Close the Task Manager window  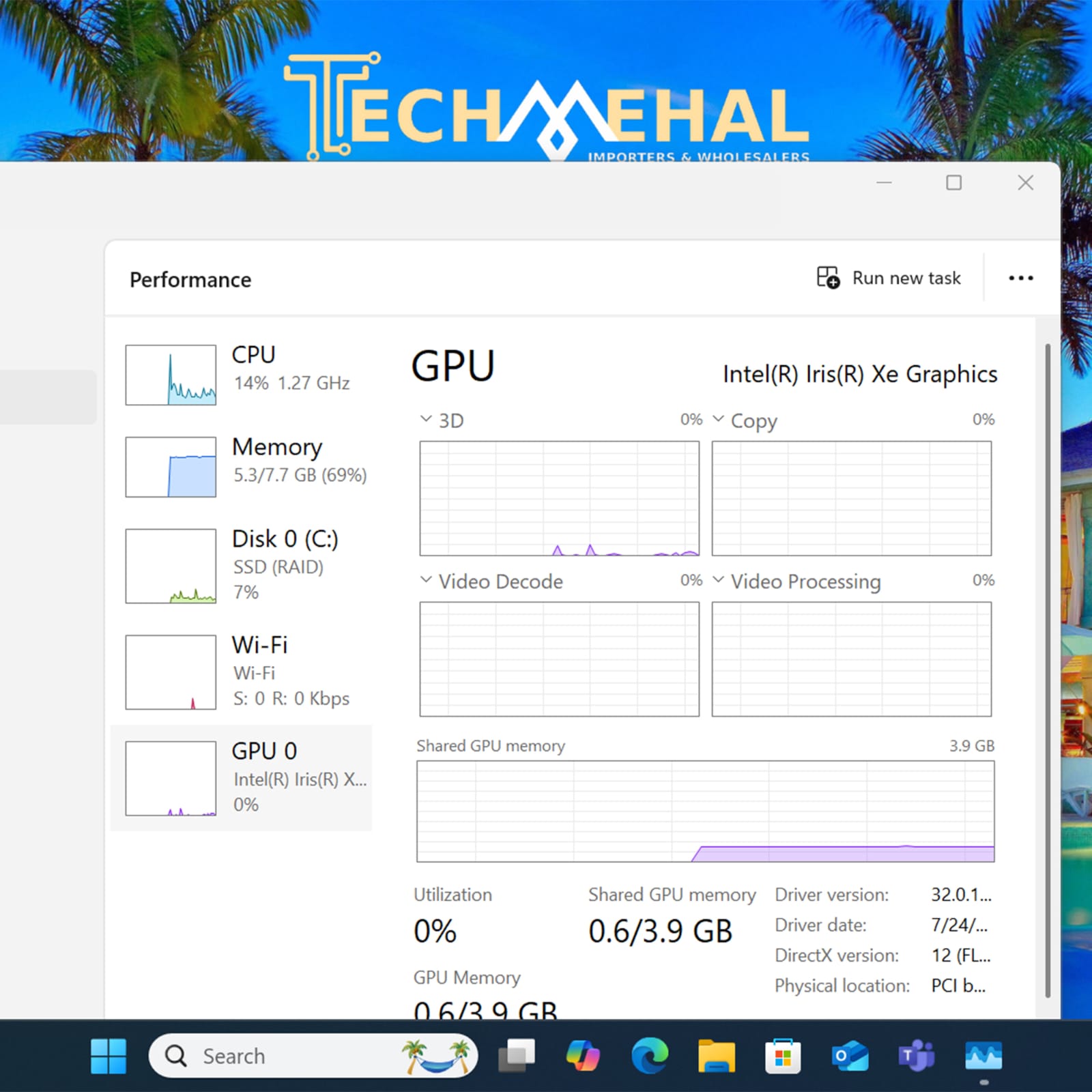1025,182
